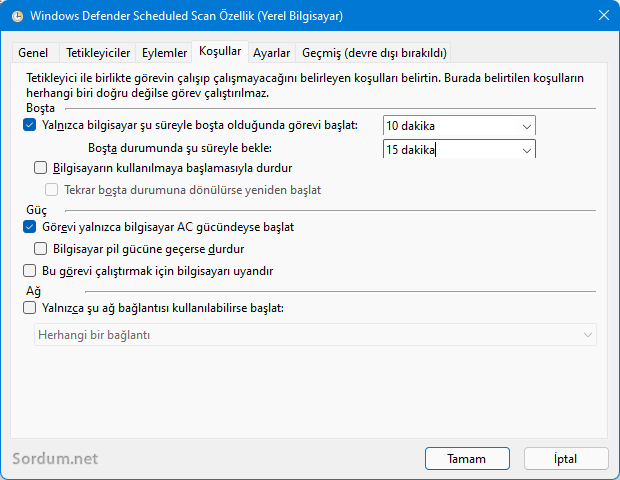Click inside the '10 dakika' text field
Image resolution: width=620 pixels, height=480 pixels.
coord(451,126)
